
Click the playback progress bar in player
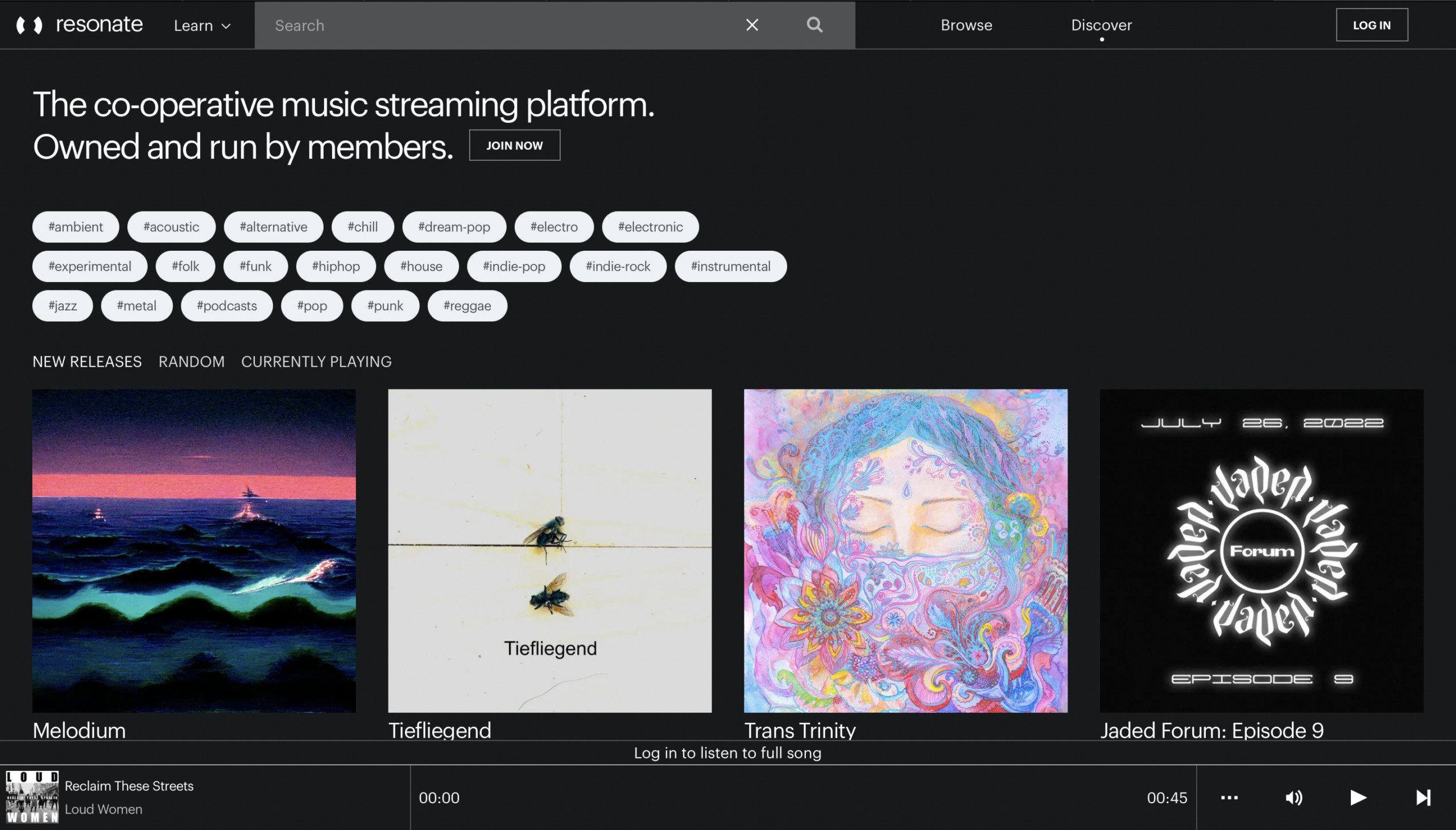803,798
